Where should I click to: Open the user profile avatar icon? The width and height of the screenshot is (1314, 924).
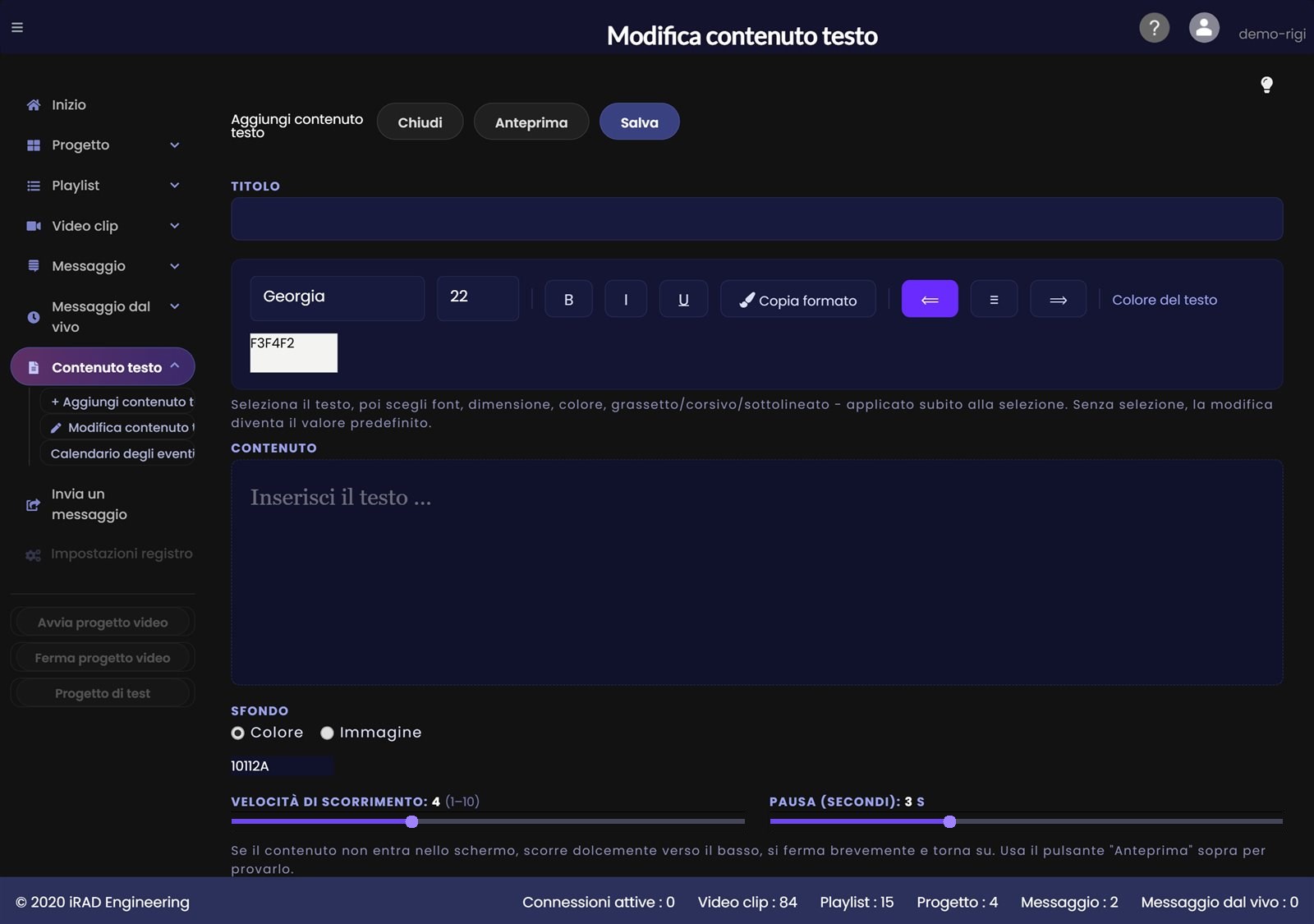[x=1204, y=28]
